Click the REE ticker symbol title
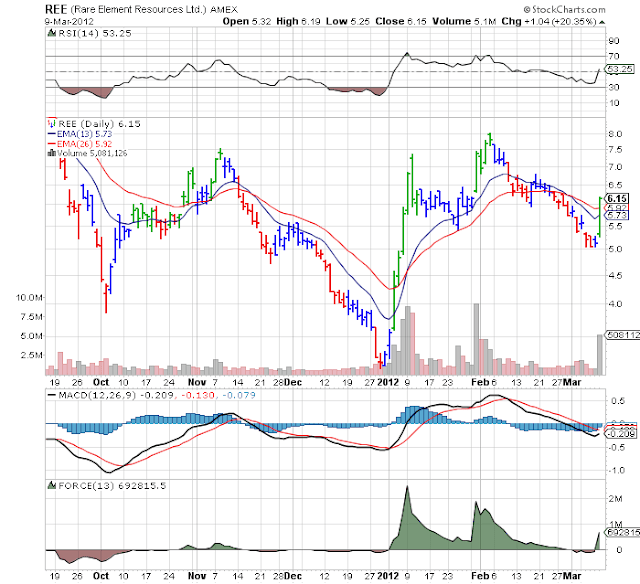640x584 pixels. (x=56, y=9)
